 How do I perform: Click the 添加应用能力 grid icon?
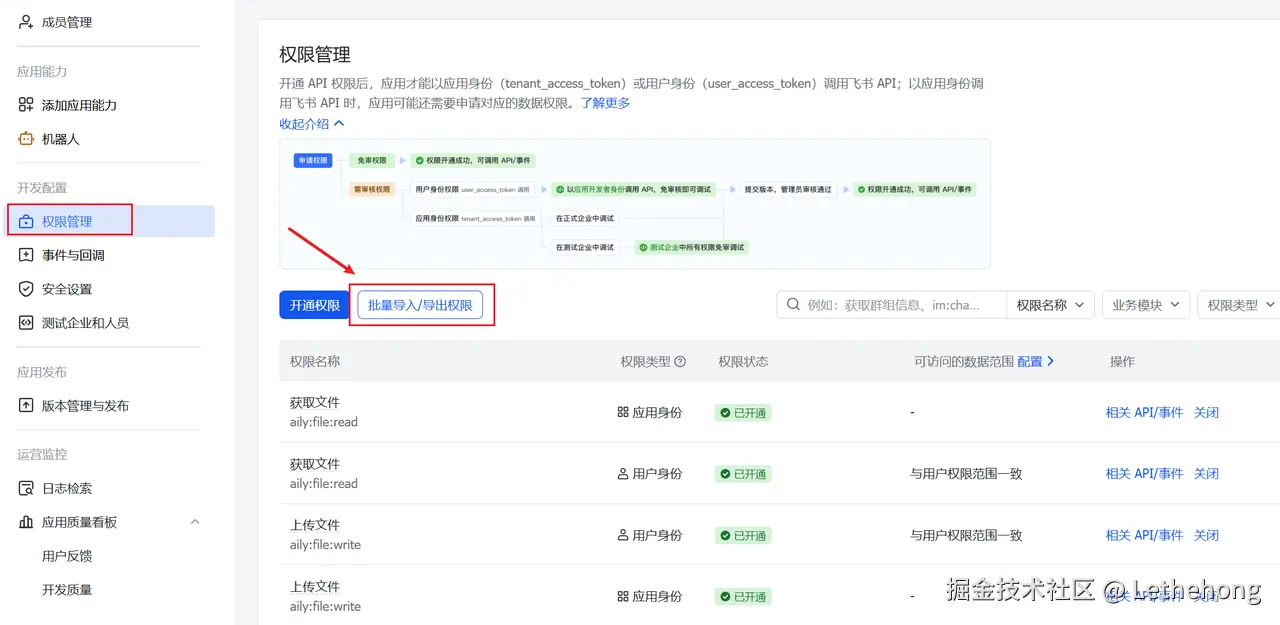click(x=26, y=105)
